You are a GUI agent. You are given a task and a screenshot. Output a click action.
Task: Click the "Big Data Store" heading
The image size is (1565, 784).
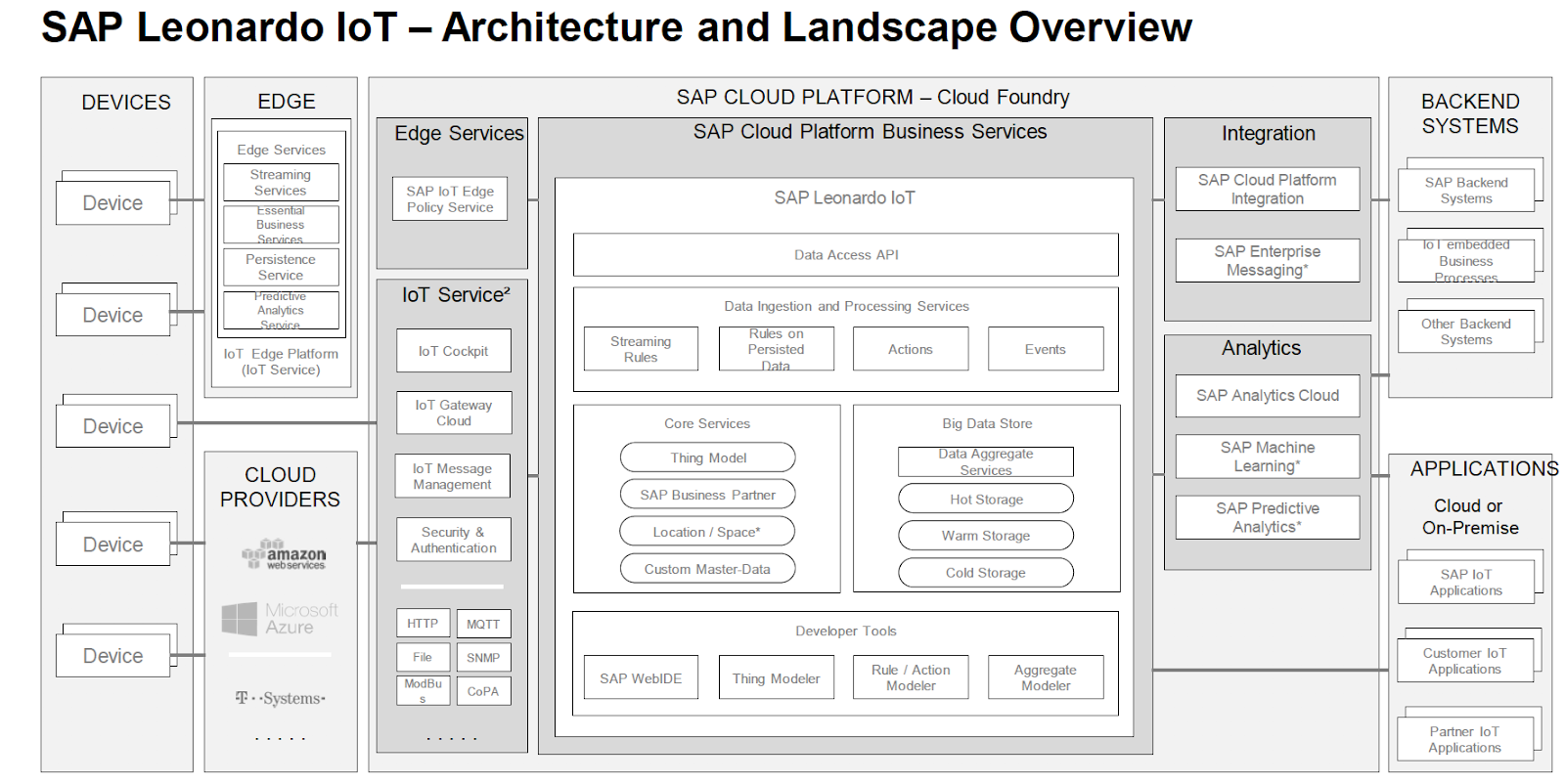pyautogui.click(x=987, y=423)
